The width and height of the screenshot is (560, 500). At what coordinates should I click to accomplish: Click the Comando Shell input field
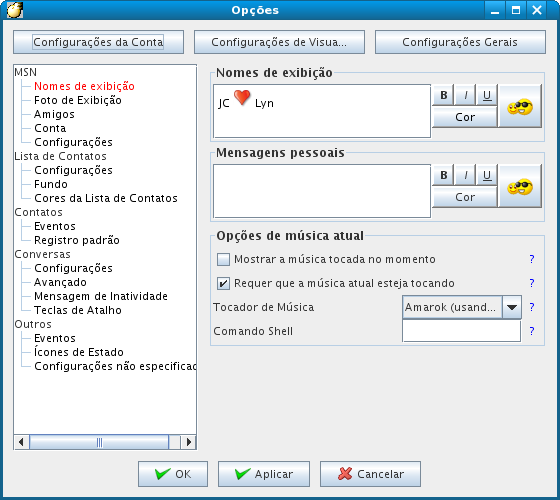tap(461, 331)
